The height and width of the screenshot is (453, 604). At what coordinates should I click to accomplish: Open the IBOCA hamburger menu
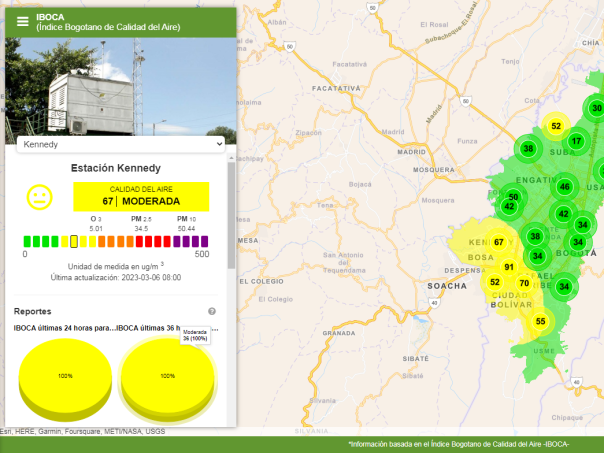click(x=22, y=21)
